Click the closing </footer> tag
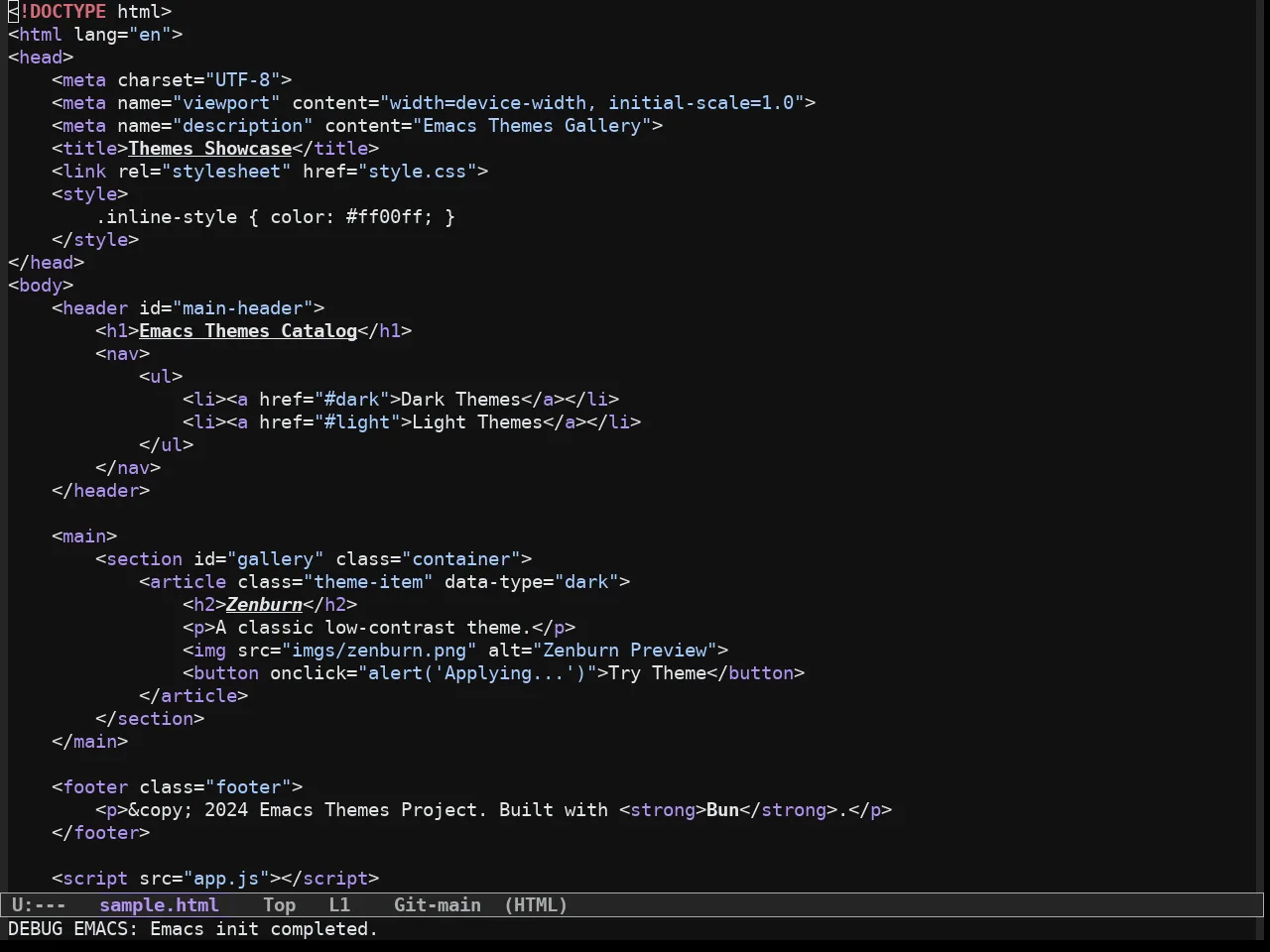Viewport: 1270px width, 952px height. pos(101,833)
